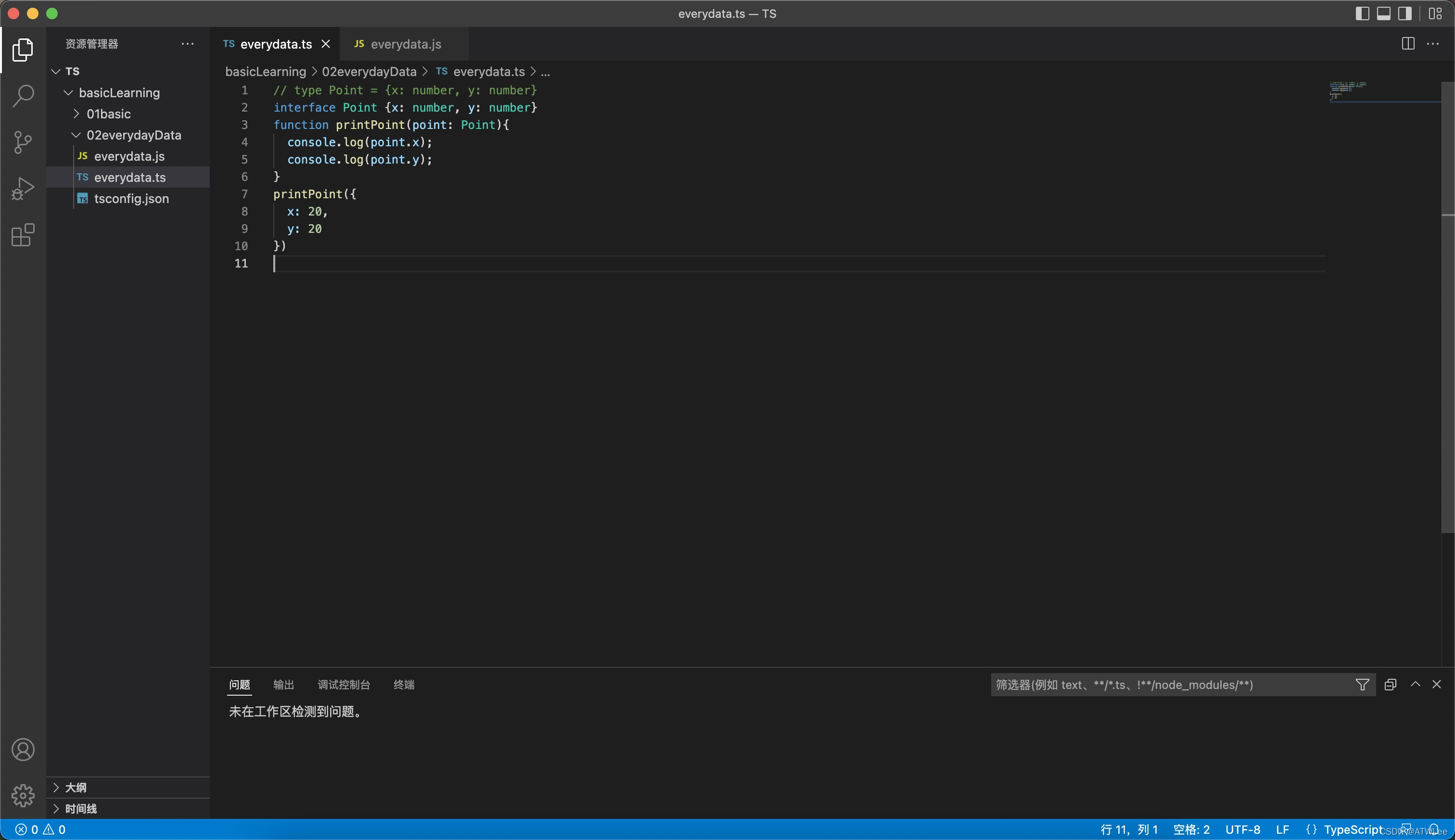
Task: Open the Extensions view
Action: pos(23,235)
